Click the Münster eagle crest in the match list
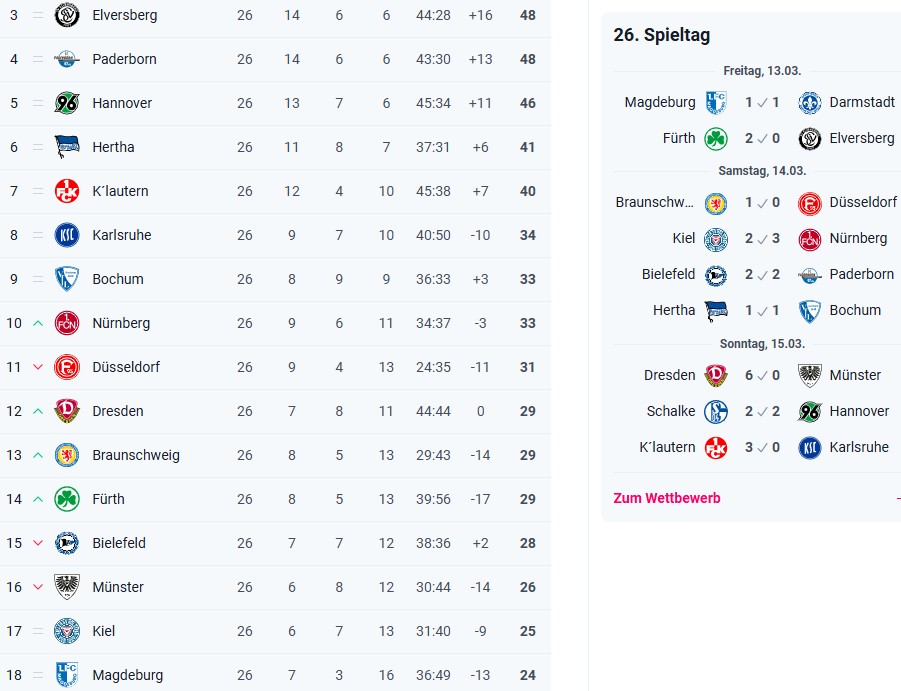 point(810,375)
